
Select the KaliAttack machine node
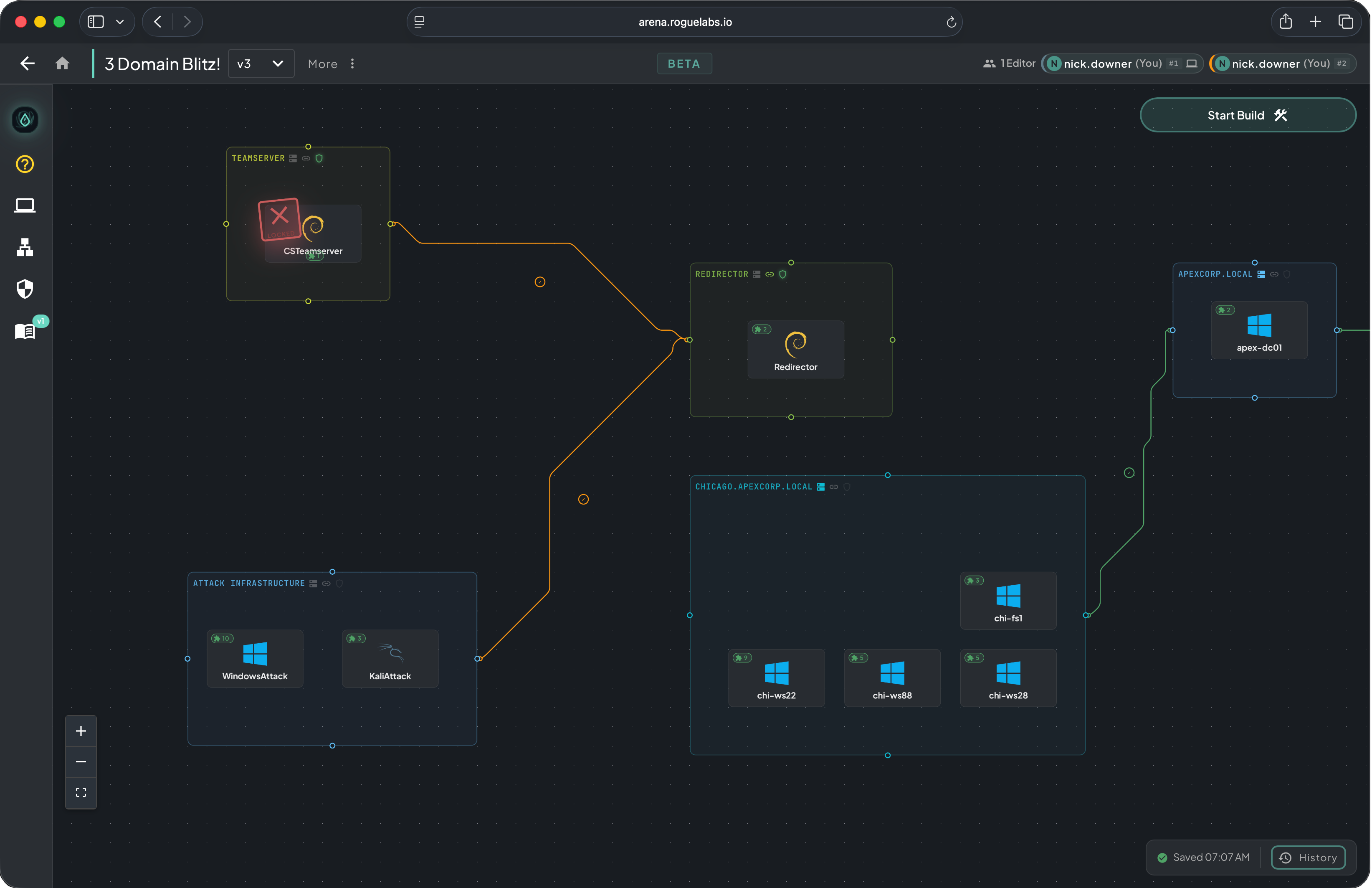click(x=390, y=659)
